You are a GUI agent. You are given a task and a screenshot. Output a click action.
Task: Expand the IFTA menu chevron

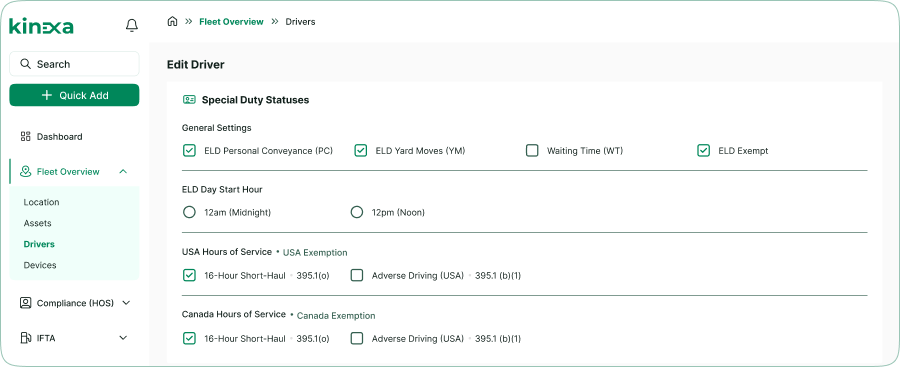(x=123, y=338)
